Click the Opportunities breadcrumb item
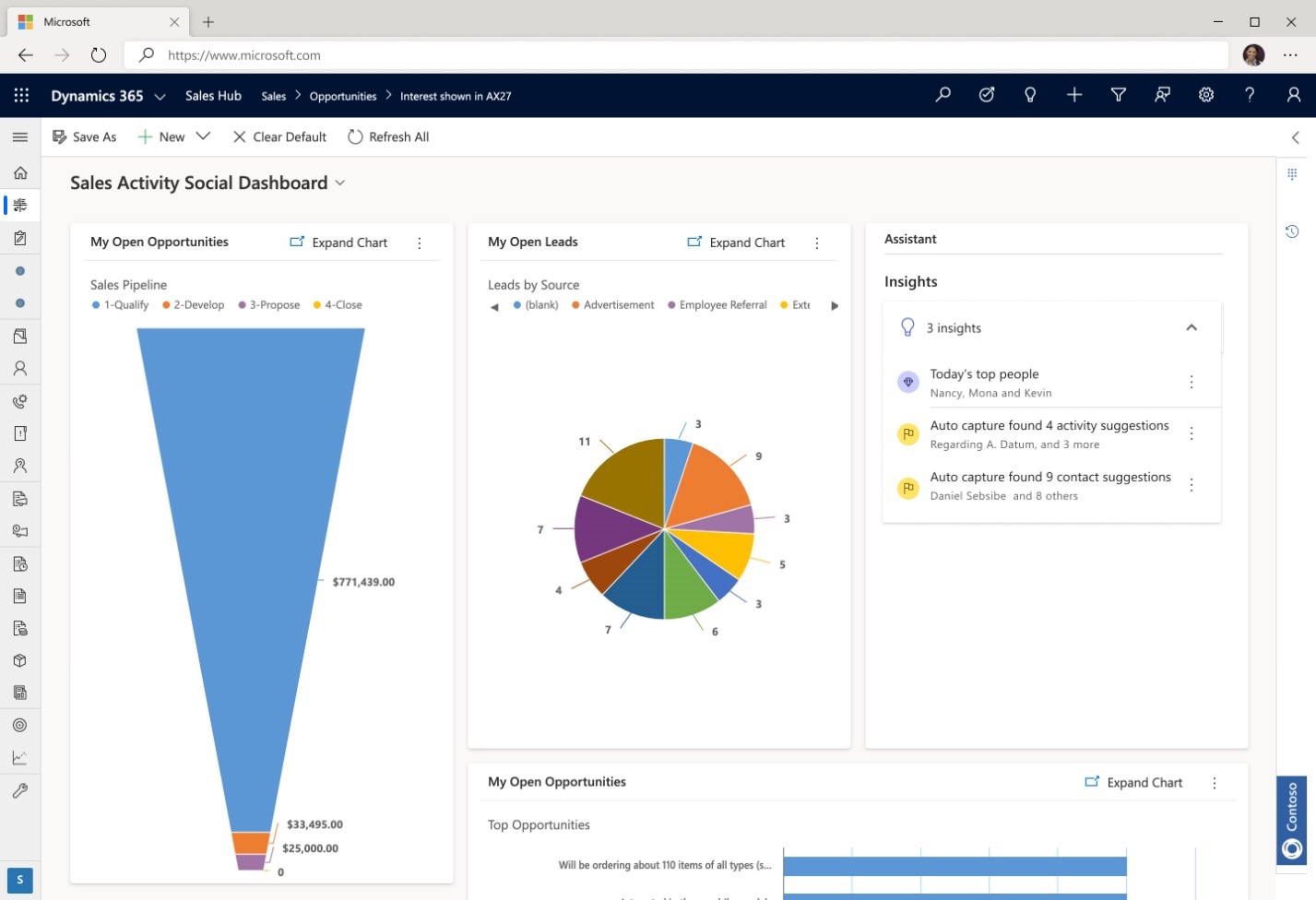 [342, 96]
